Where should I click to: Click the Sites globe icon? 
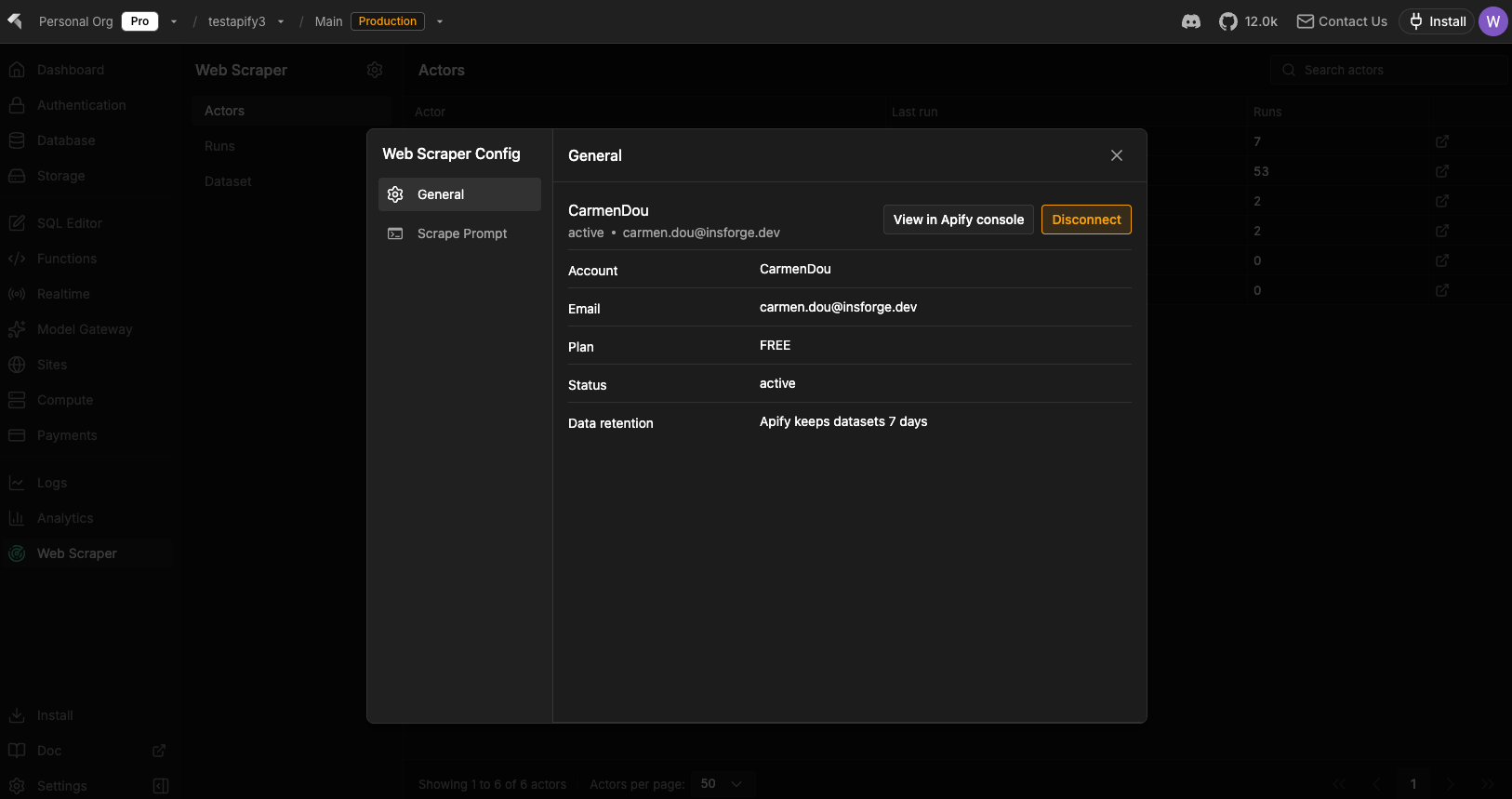tap(17, 365)
